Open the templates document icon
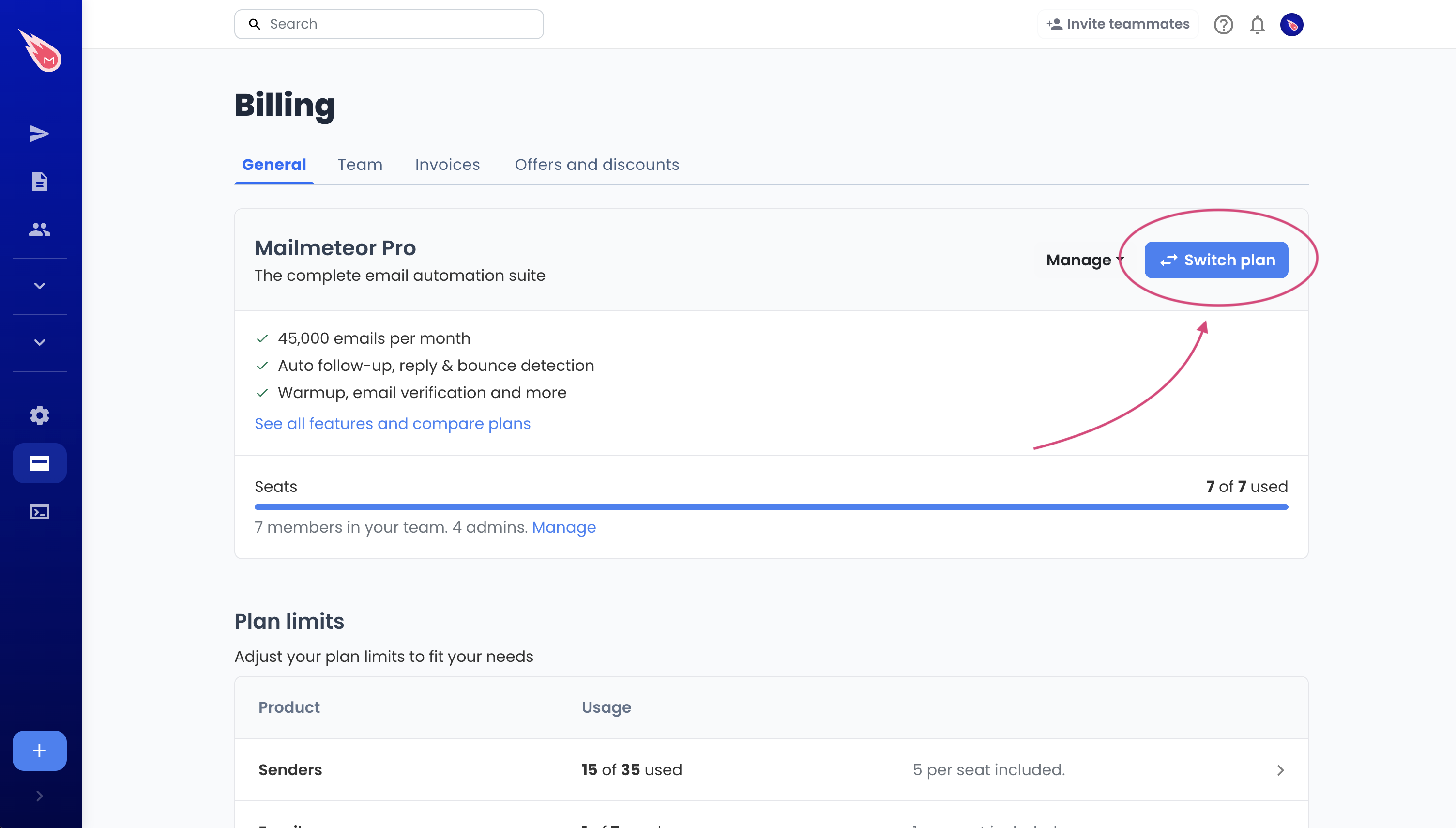 [x=39, y=182]
